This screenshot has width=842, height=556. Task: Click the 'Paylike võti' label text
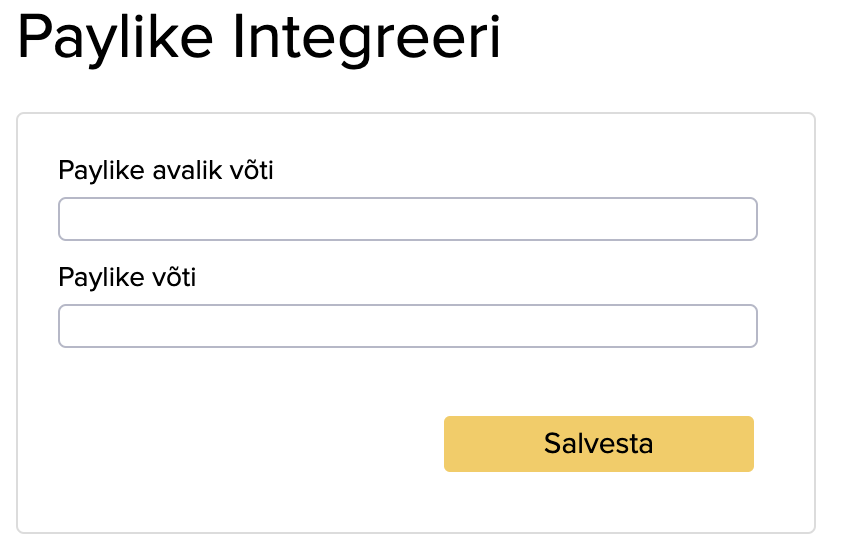click(127, 278)
